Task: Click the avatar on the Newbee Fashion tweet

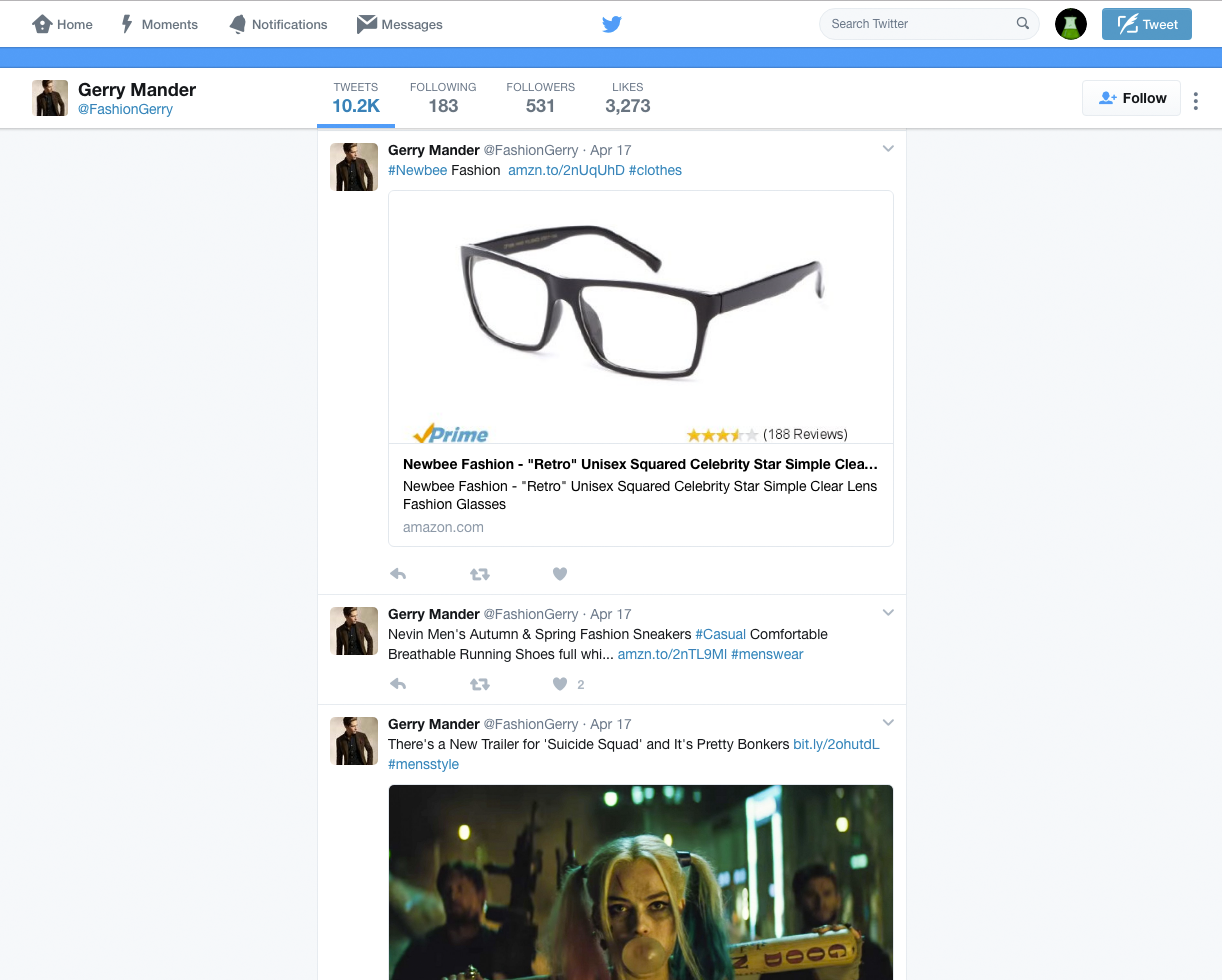Action: (354, 167)
